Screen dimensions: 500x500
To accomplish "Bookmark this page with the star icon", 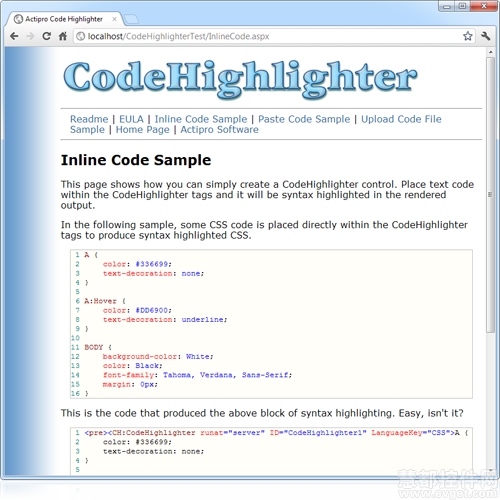I will coord(468,36).
